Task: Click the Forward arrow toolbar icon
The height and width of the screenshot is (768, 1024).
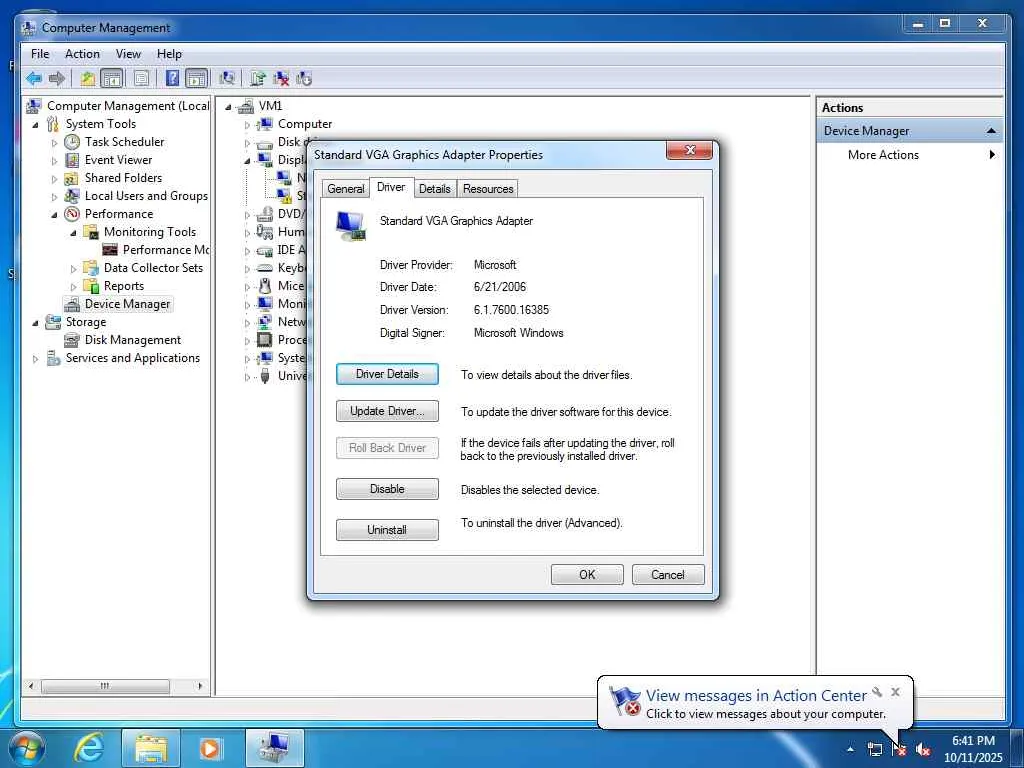Action: [57, 79]
